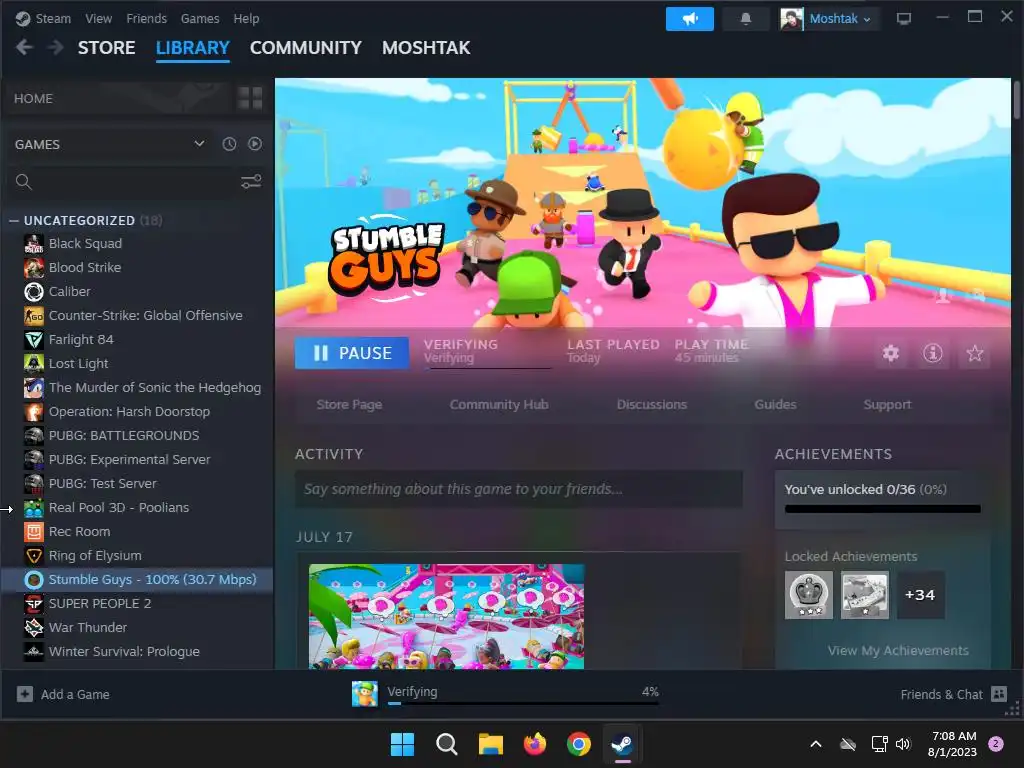Select PUBG: Experimental Server
Image resolution: width=1024 pixels, height=768 pixels.
click(129, 460)
